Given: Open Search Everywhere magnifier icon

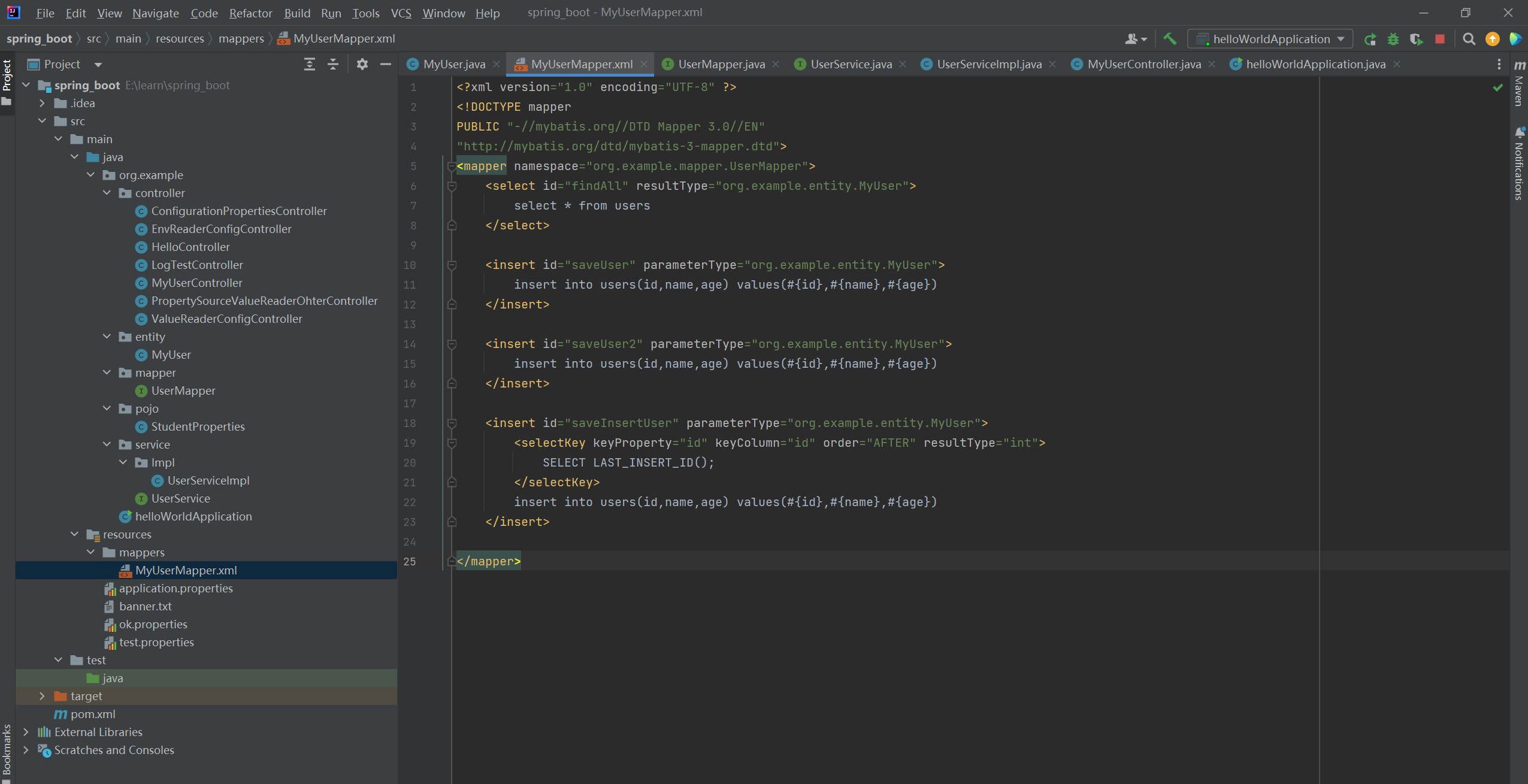Looking at the screenshot, I should coord(1469,39).
